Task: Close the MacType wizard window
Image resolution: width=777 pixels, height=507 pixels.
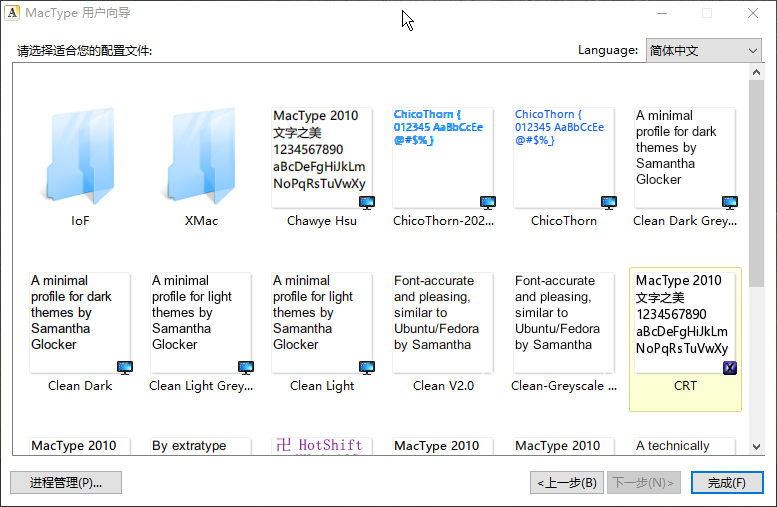Action: click(753, 13)
